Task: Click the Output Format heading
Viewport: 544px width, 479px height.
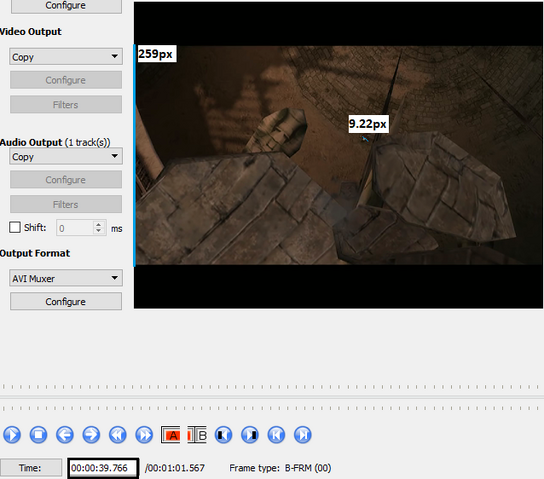Action: pos(35,253)
